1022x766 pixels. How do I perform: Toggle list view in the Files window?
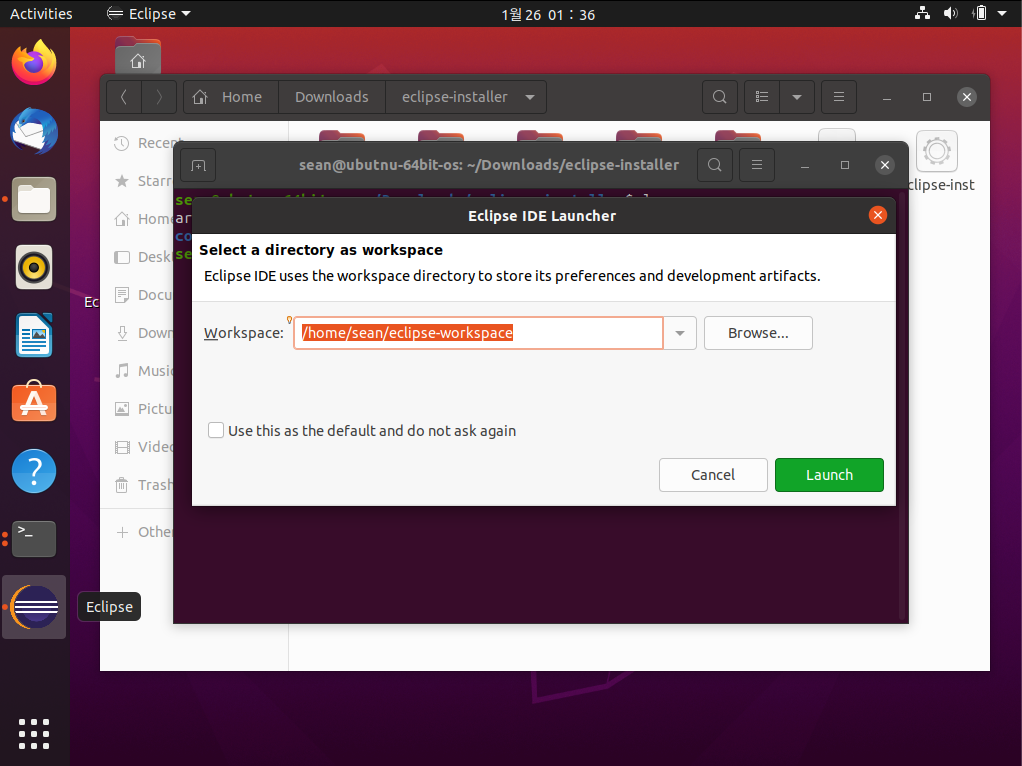coord(762,97)
